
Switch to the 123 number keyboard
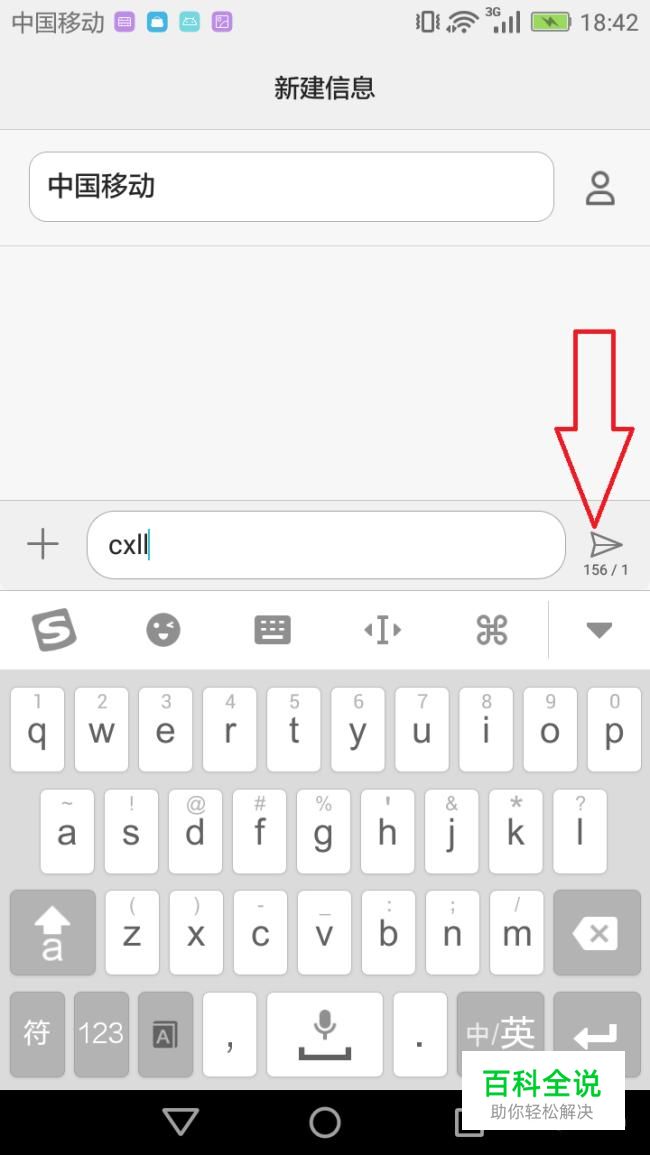(x=101, y=1033)
